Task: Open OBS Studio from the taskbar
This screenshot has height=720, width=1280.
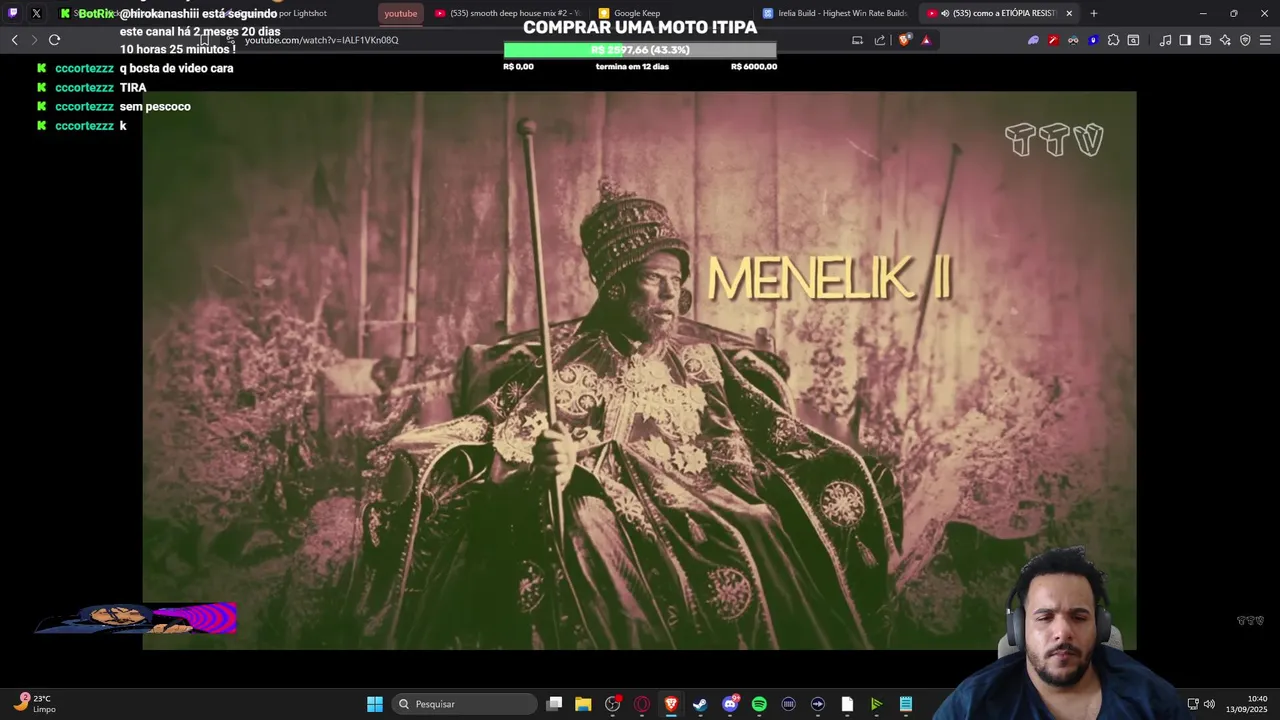Action: [612, 704]
